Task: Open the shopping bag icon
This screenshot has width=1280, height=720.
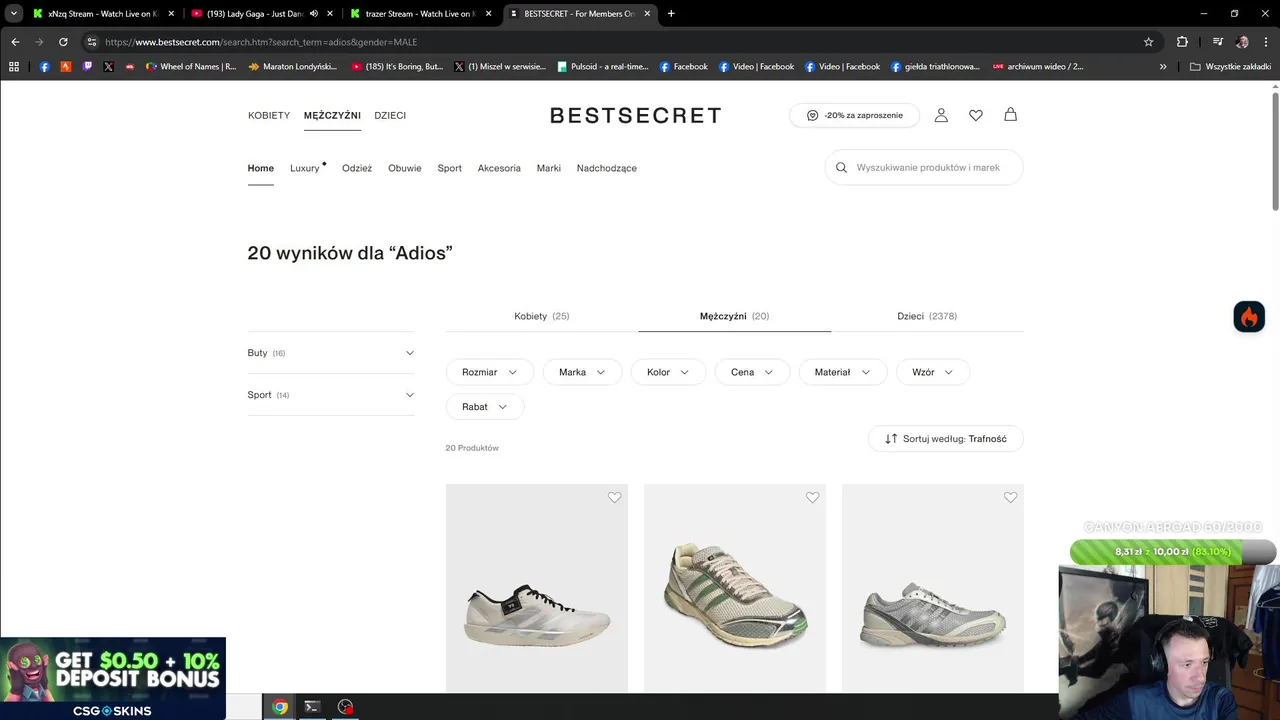Action: (x=1011, y=115)
